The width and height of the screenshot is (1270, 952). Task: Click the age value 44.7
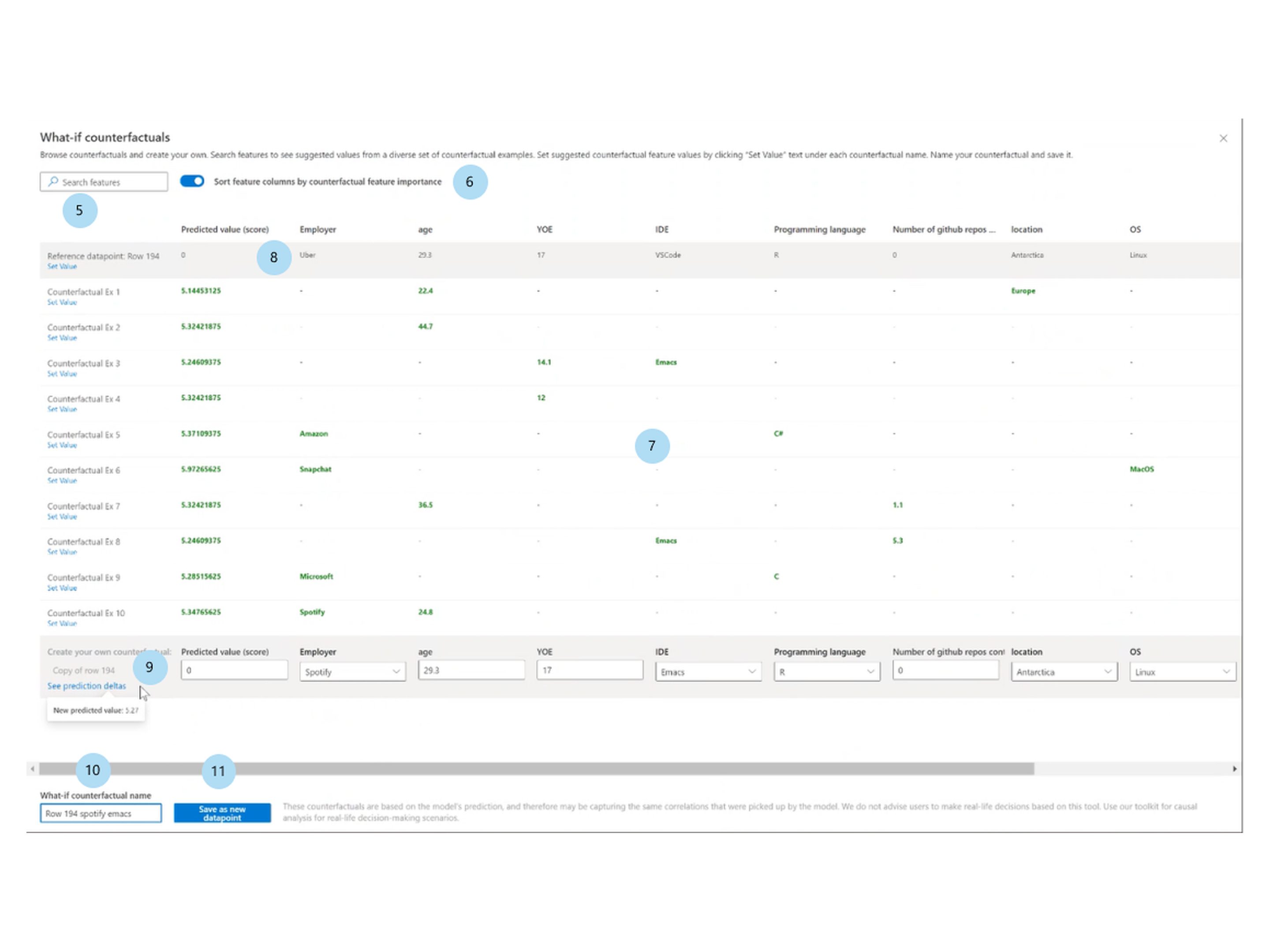click(x=426, y=327)
